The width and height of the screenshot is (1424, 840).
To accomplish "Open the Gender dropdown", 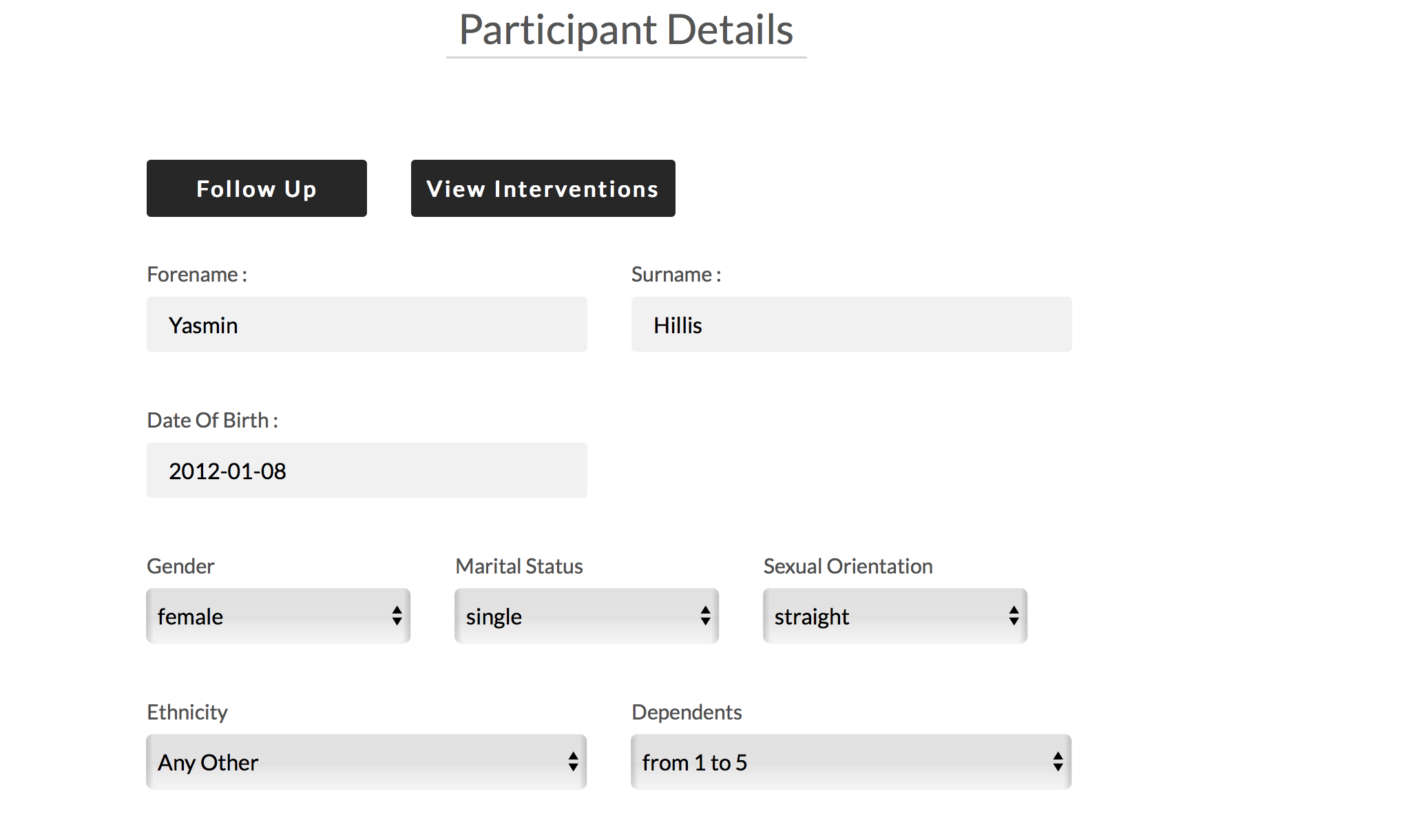I will point(278,616).
